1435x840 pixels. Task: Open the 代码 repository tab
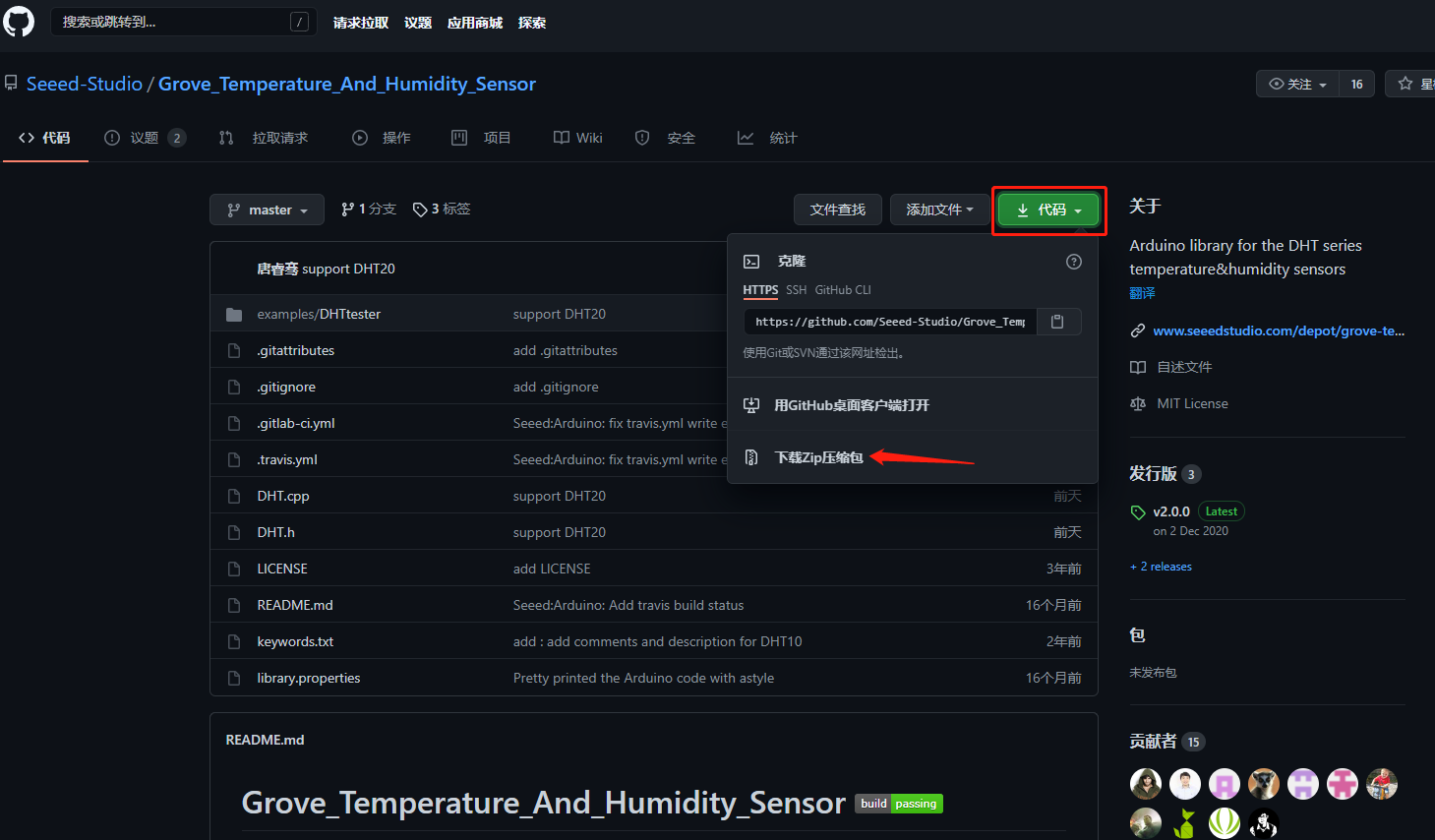[45, 138]
